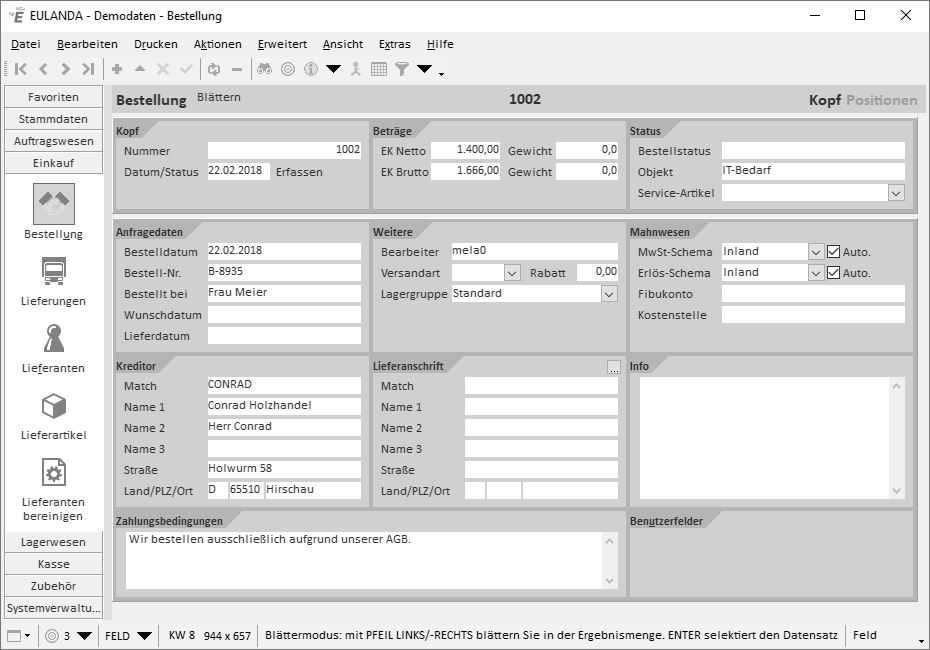Open the Drucken menu
Viewport: 930px width, 650px height.
(x=155, y=44)
